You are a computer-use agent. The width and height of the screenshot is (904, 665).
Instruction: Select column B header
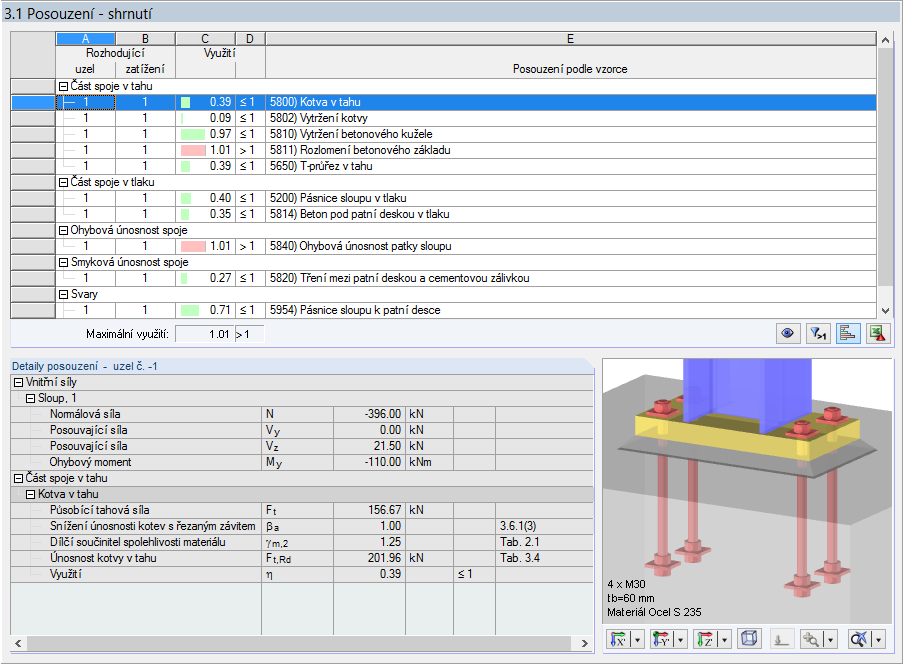145,39
